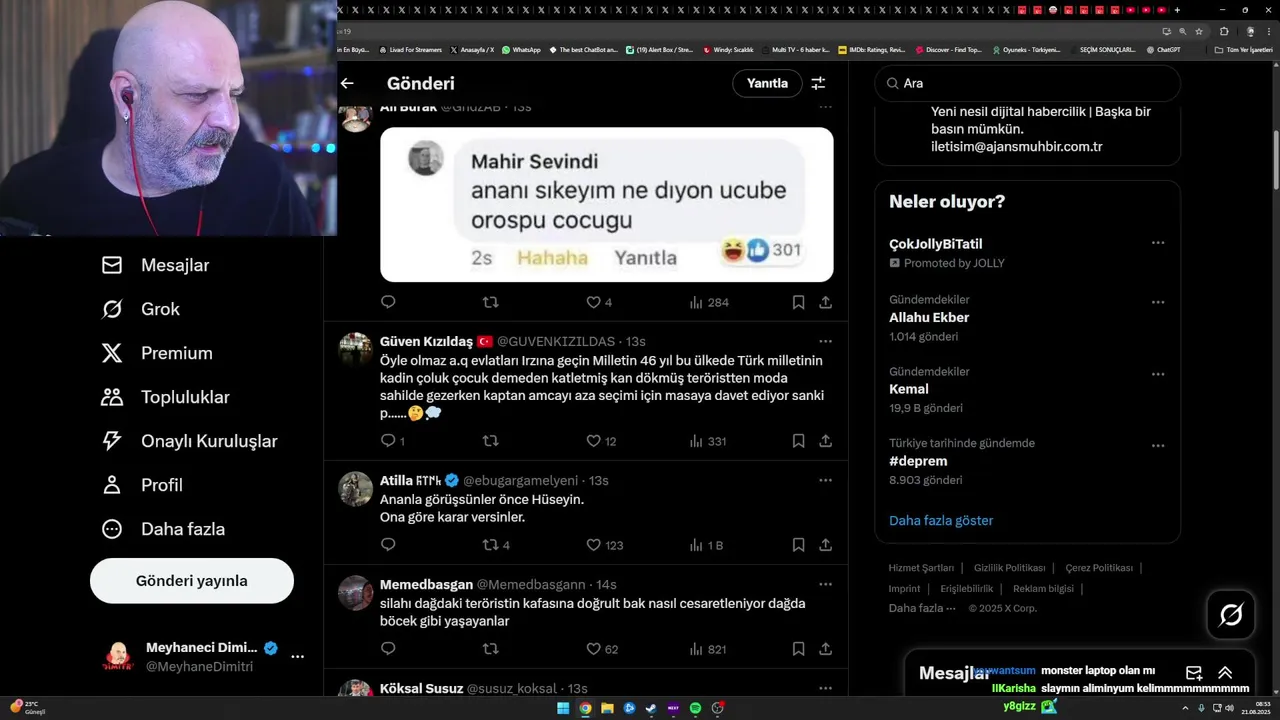Open Hizmet Şartları footer link
Image resolution: width=1280 pixels, height=720 pixels.
[921, 568]
